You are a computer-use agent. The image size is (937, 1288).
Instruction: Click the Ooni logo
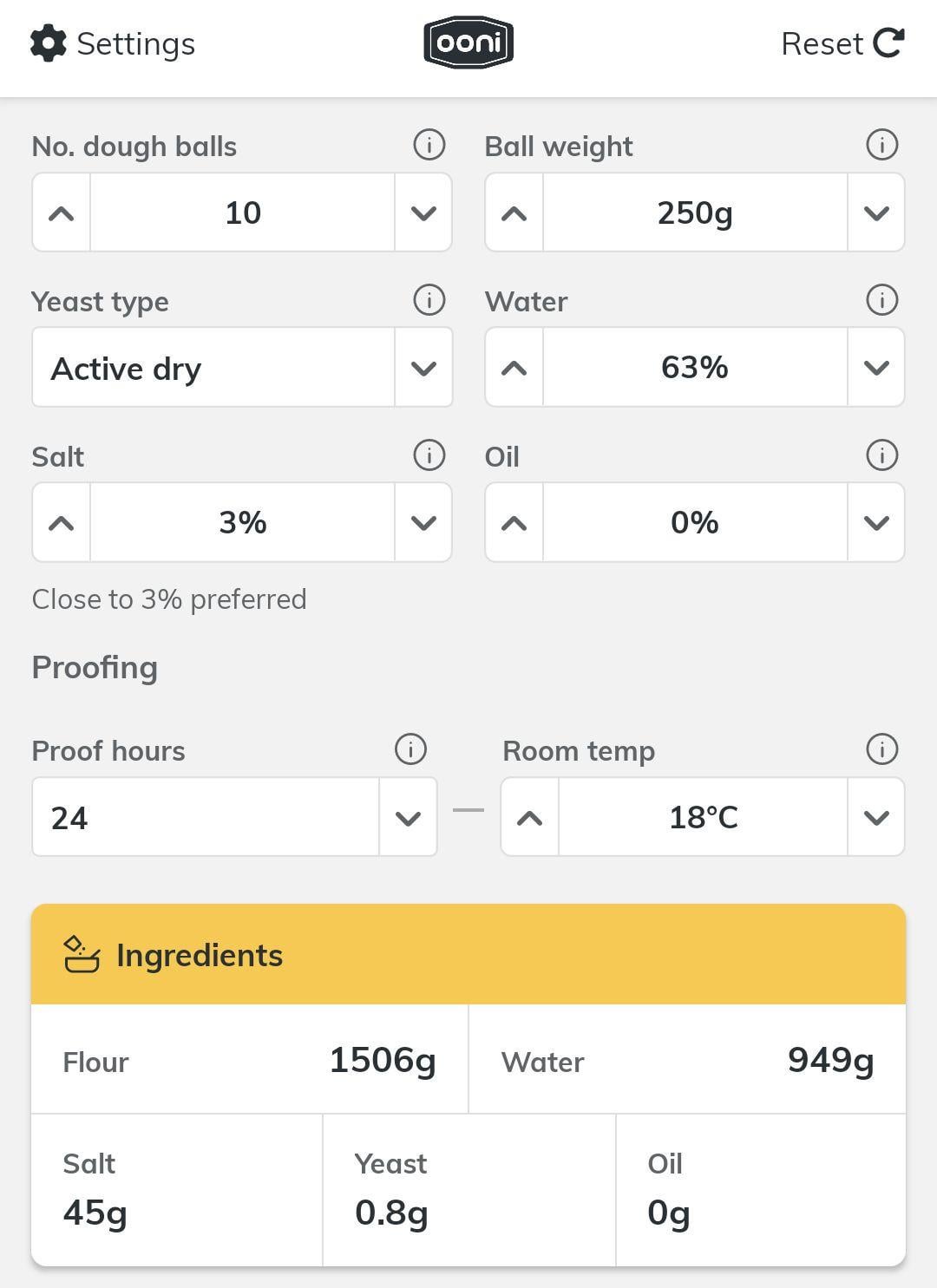[x=468, y=42]
